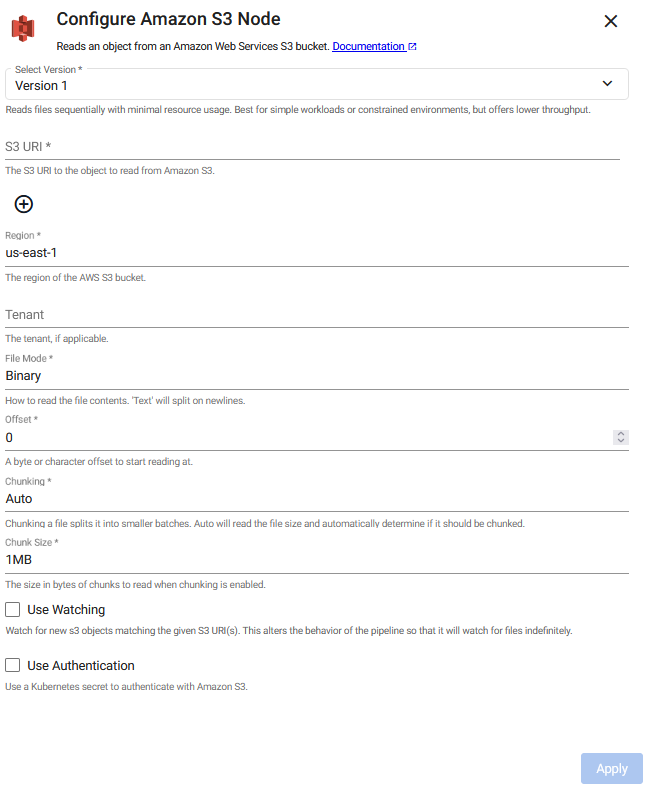Viewport: 650px width, 792px height.
Task: Click the S3 URI input field
Action: [x=312, y=146]
